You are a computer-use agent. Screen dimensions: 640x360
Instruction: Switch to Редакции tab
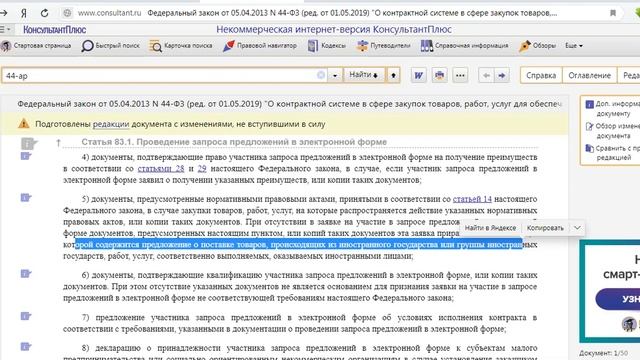[x=629, y=76]
